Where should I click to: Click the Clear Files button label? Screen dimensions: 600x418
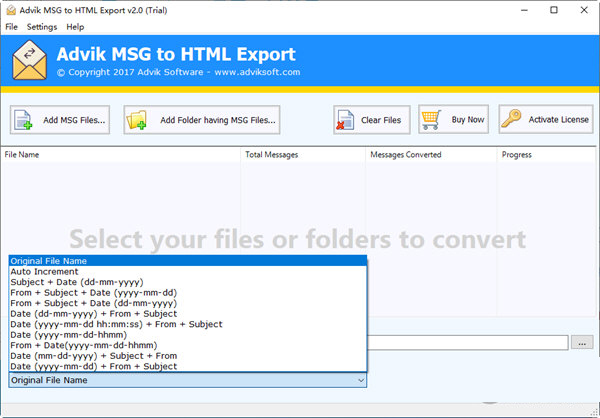click(x=381, y=120)
